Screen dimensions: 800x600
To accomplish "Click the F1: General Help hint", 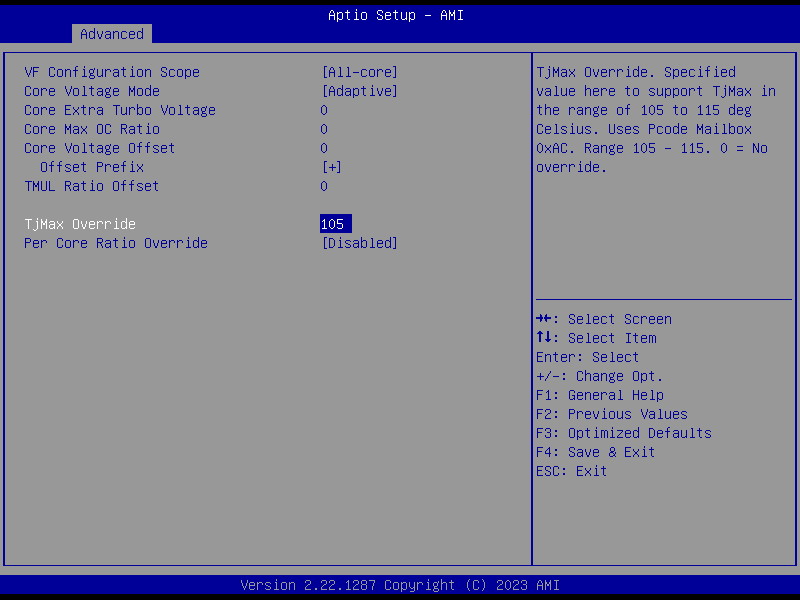I will point(599,395).
